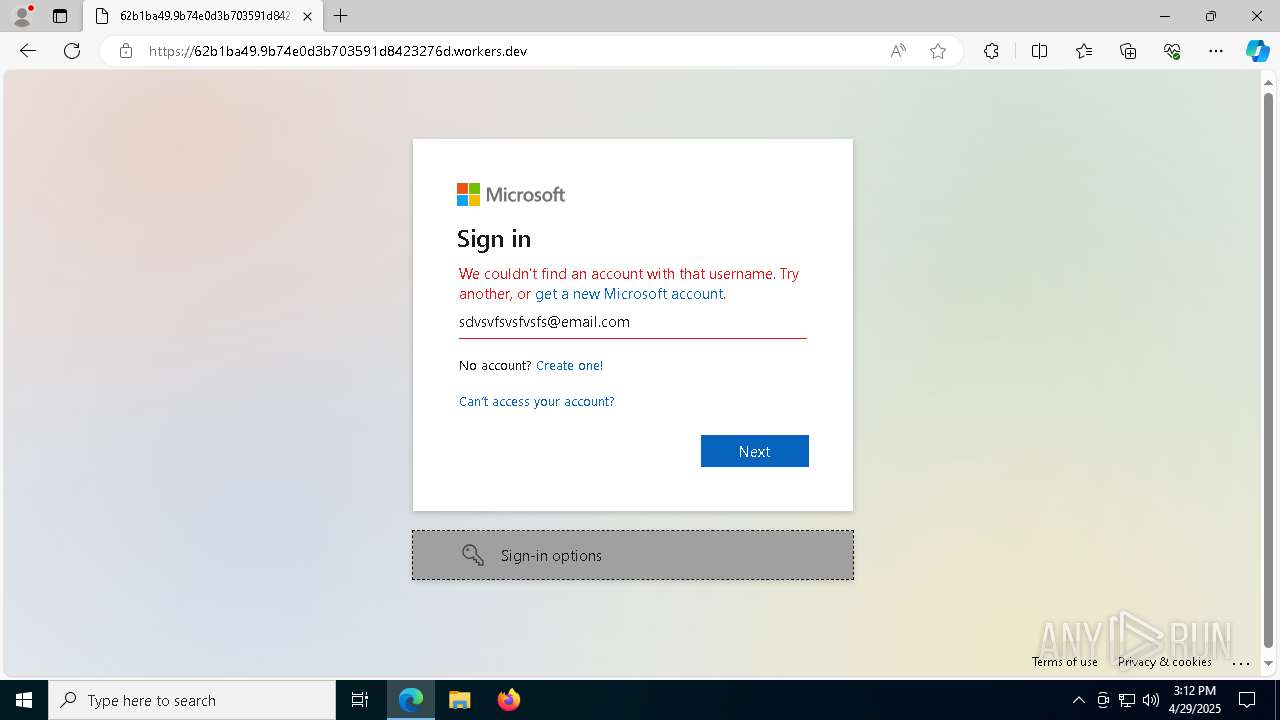Show hidden tray icons chevron
This screenshot has width=1280, height=720.
pos(1078,700)
